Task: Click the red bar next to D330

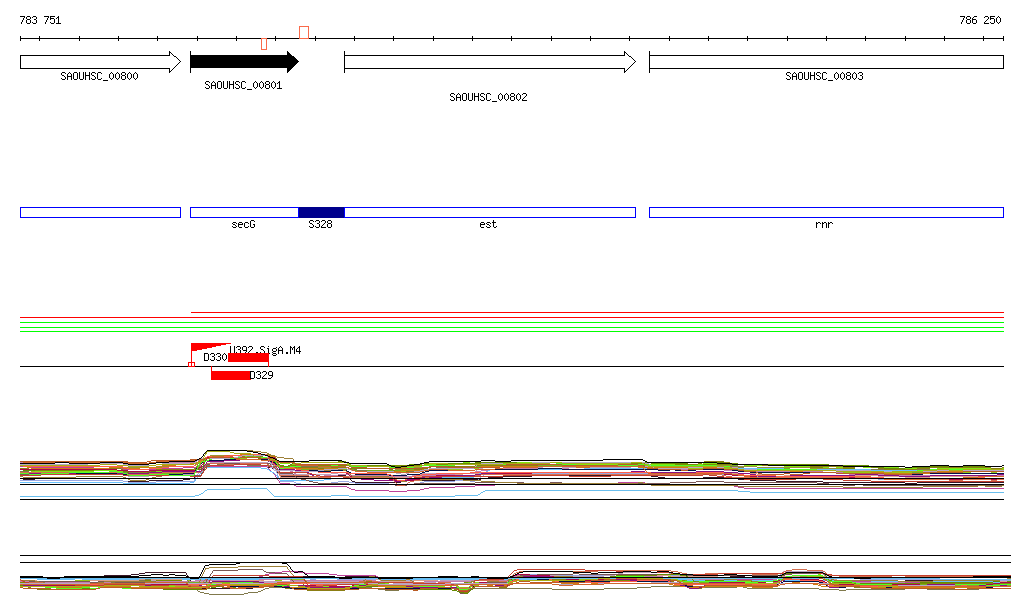Action: coord(248,358)
